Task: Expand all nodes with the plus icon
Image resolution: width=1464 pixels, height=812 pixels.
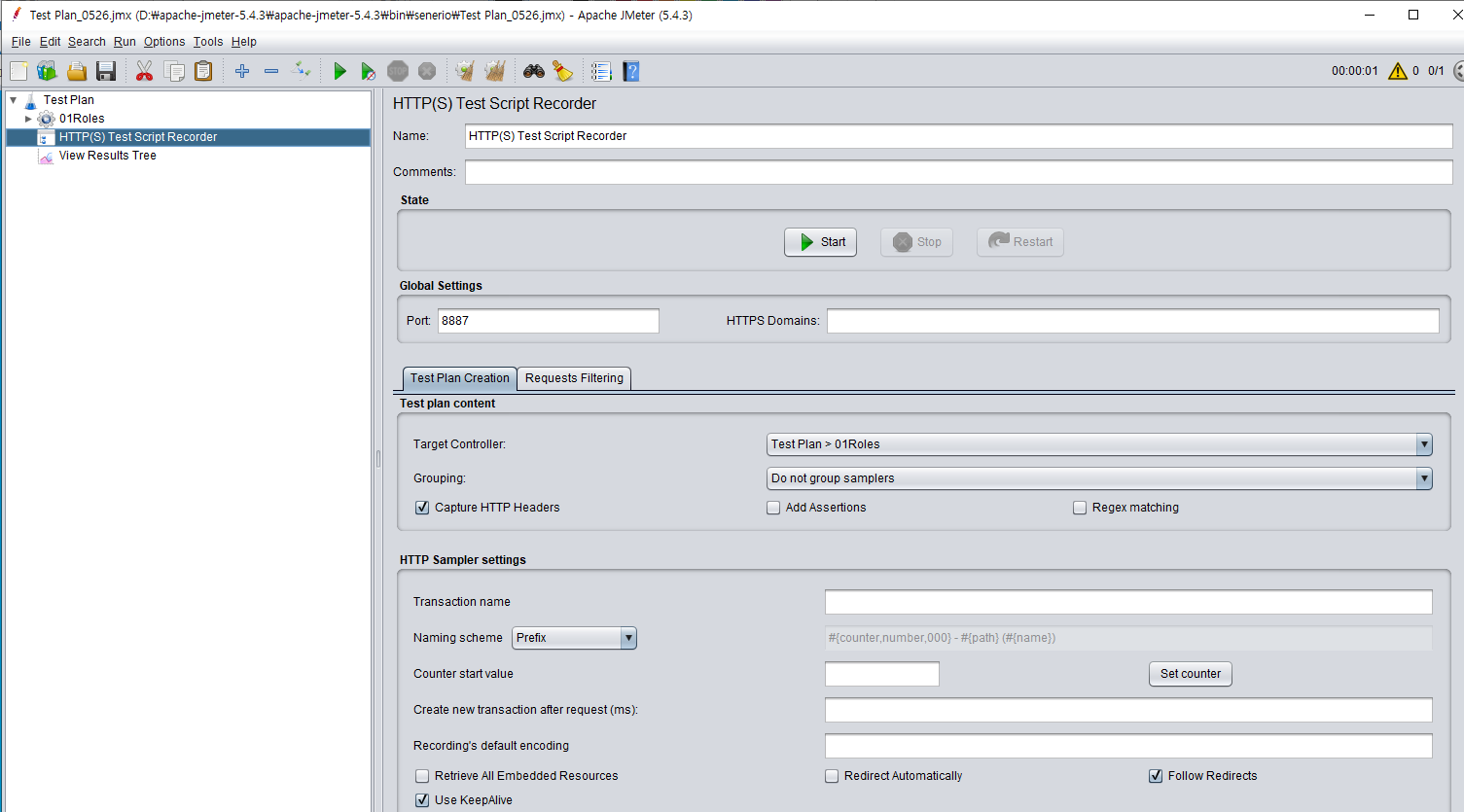Action: click(x=242, y=71)
